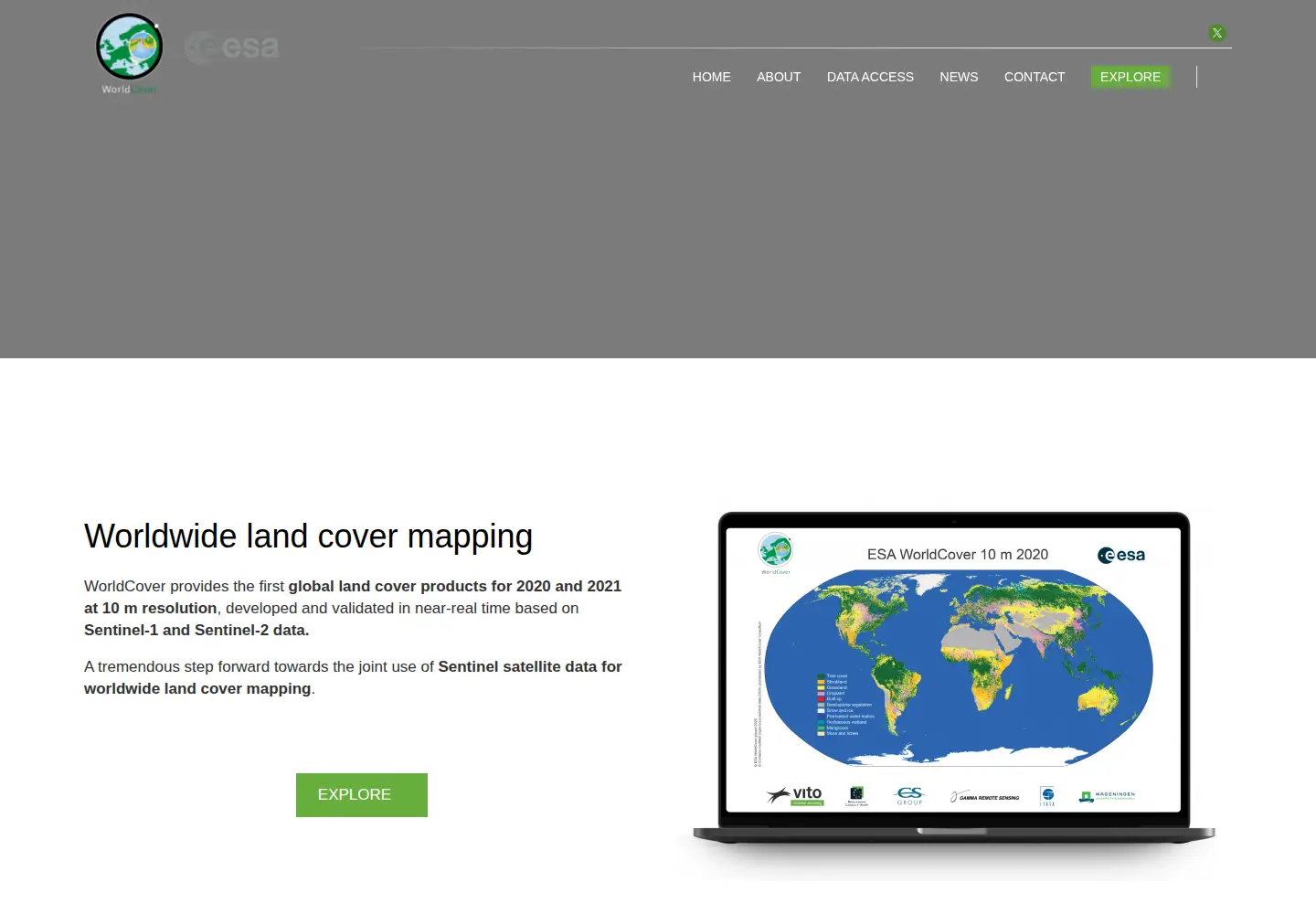Open the X (Twitter) social icon
Viewport: 1316px width, 914px height.
1217,33
